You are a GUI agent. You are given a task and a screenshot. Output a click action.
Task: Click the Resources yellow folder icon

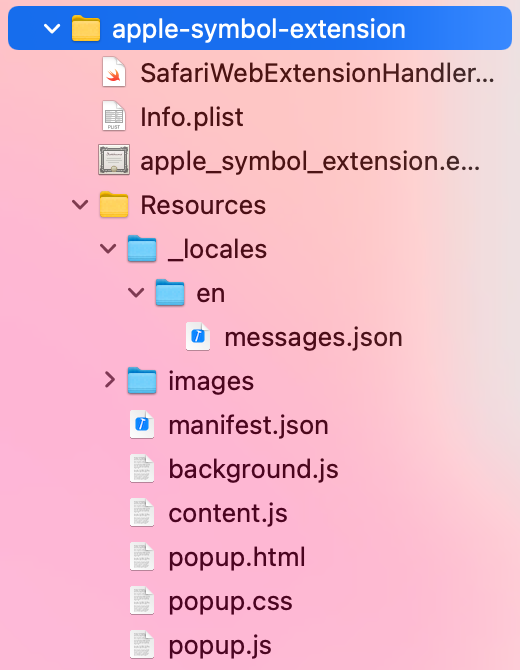tap(114, 205)
